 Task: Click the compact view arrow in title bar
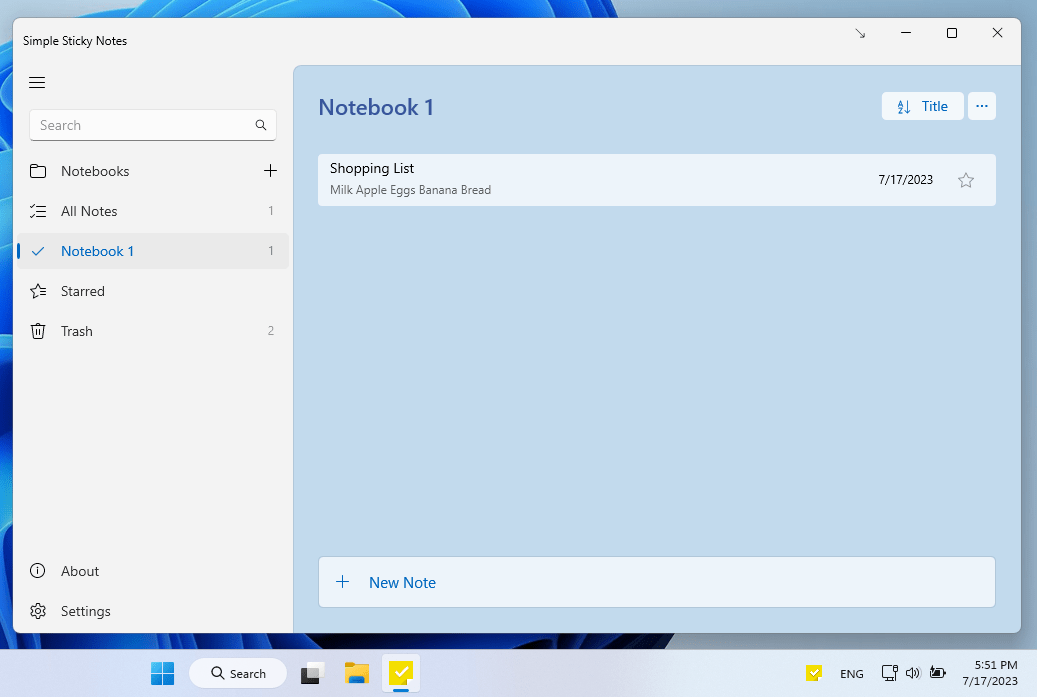[860, 33]
